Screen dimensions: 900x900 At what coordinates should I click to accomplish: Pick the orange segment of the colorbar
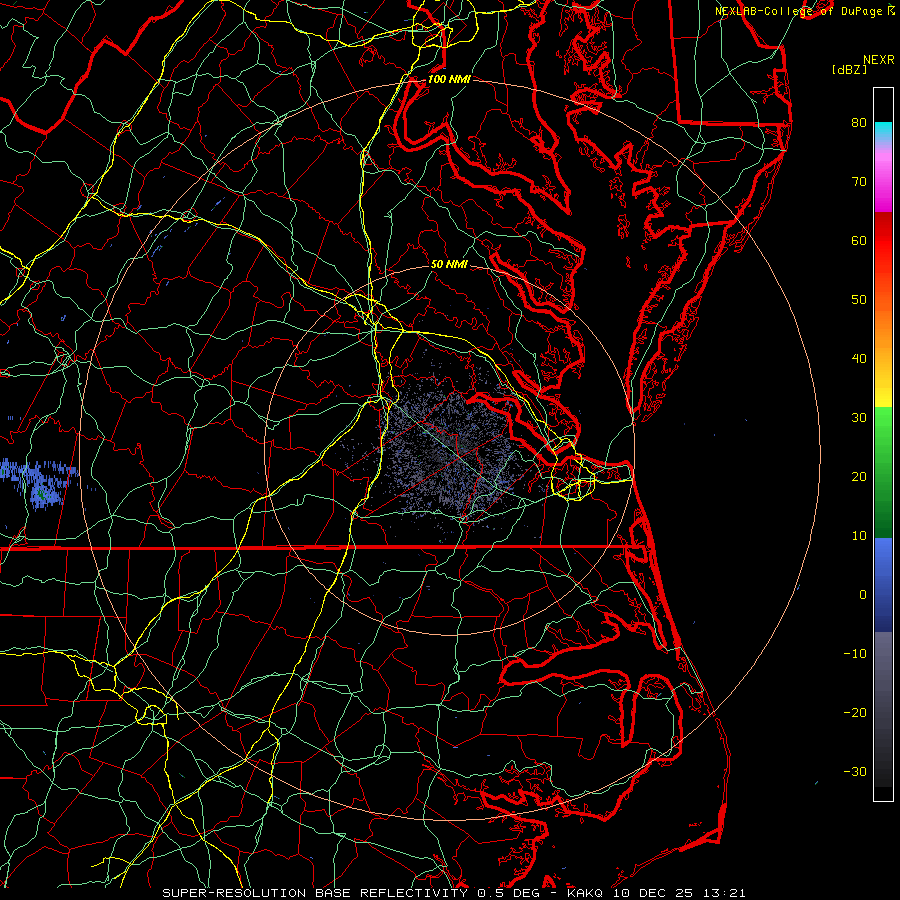coord(883,321)
